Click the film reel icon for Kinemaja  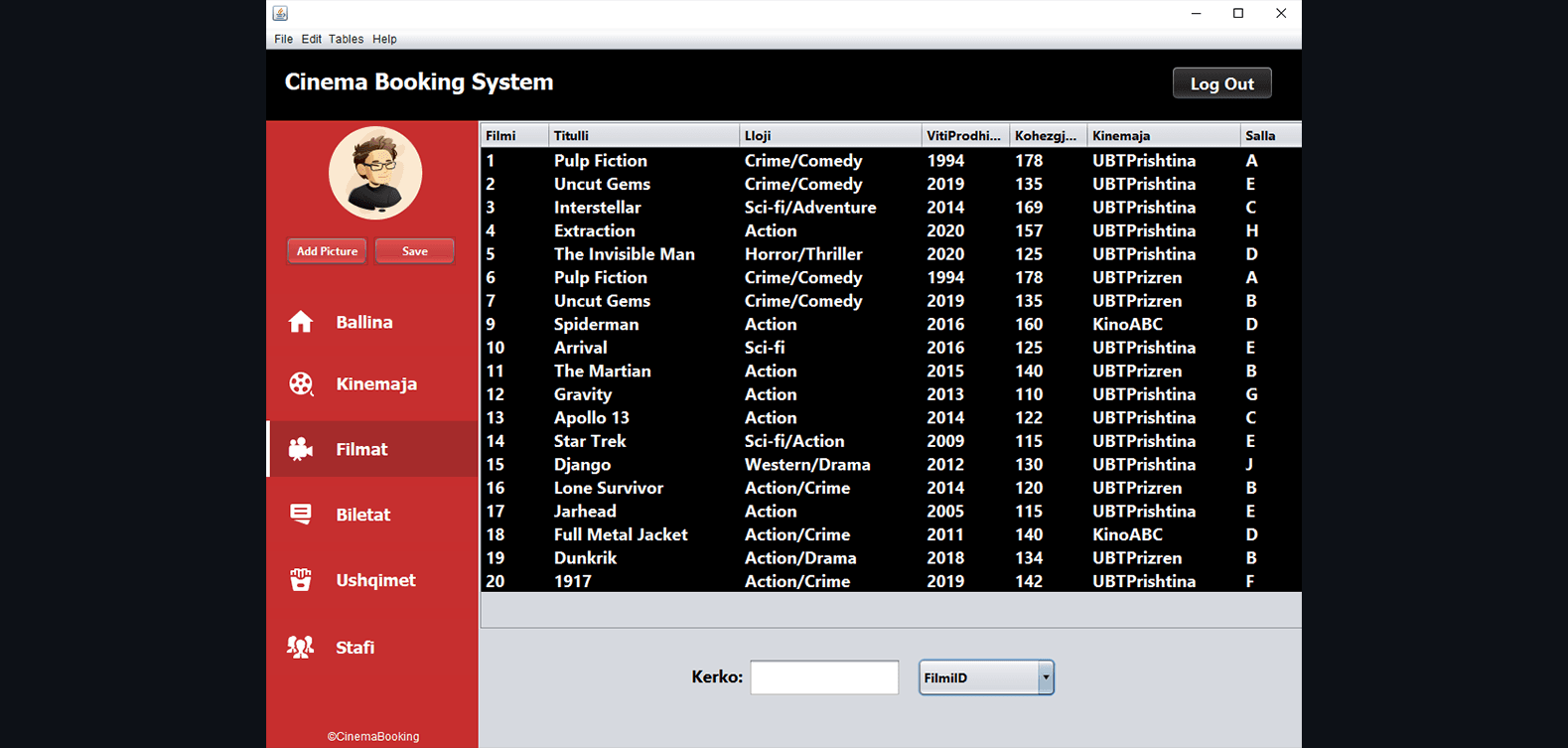point(301,383)
